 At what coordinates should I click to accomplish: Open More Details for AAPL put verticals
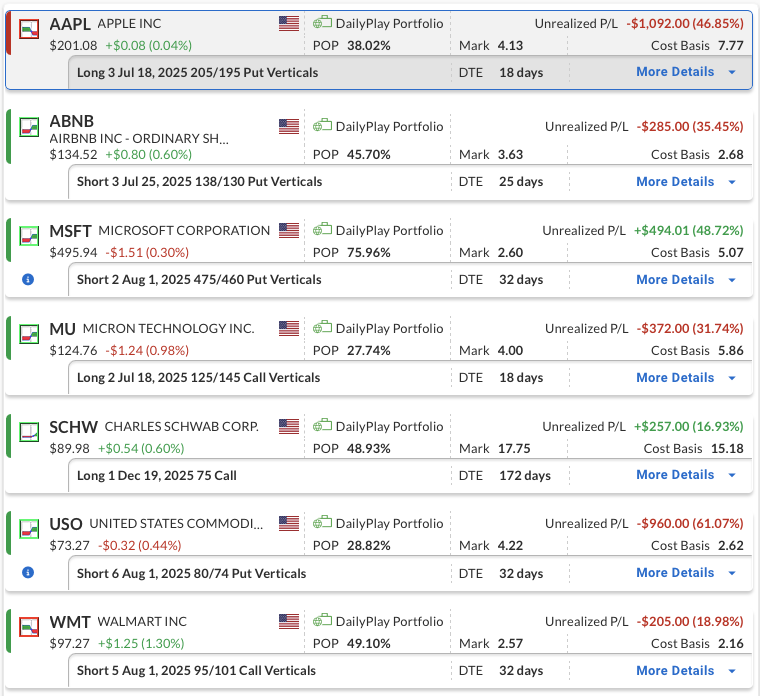tap(675, 72)
